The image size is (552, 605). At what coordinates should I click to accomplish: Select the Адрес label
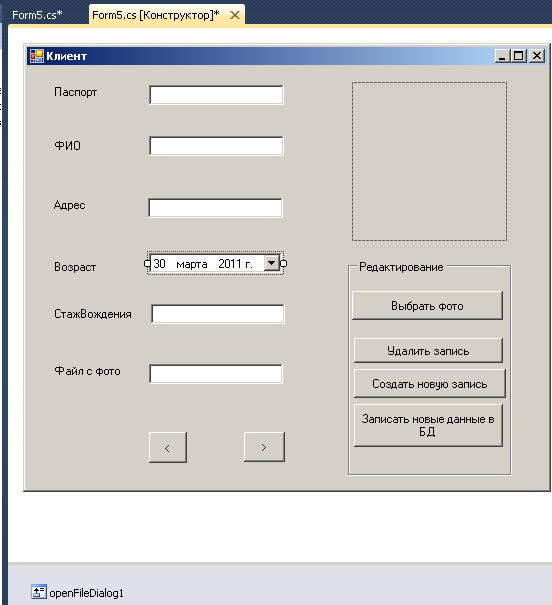click(x=69, y=205)
